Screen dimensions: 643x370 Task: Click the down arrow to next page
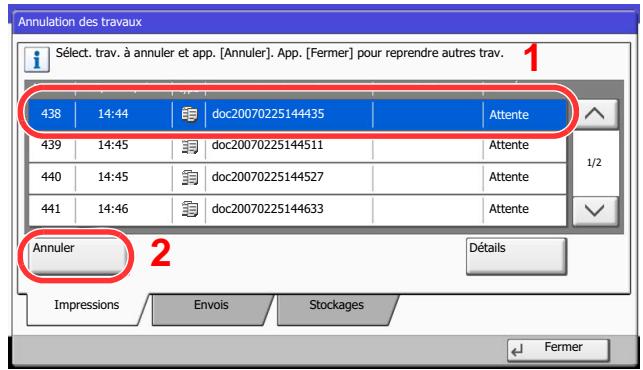click(x=595, y=211)
